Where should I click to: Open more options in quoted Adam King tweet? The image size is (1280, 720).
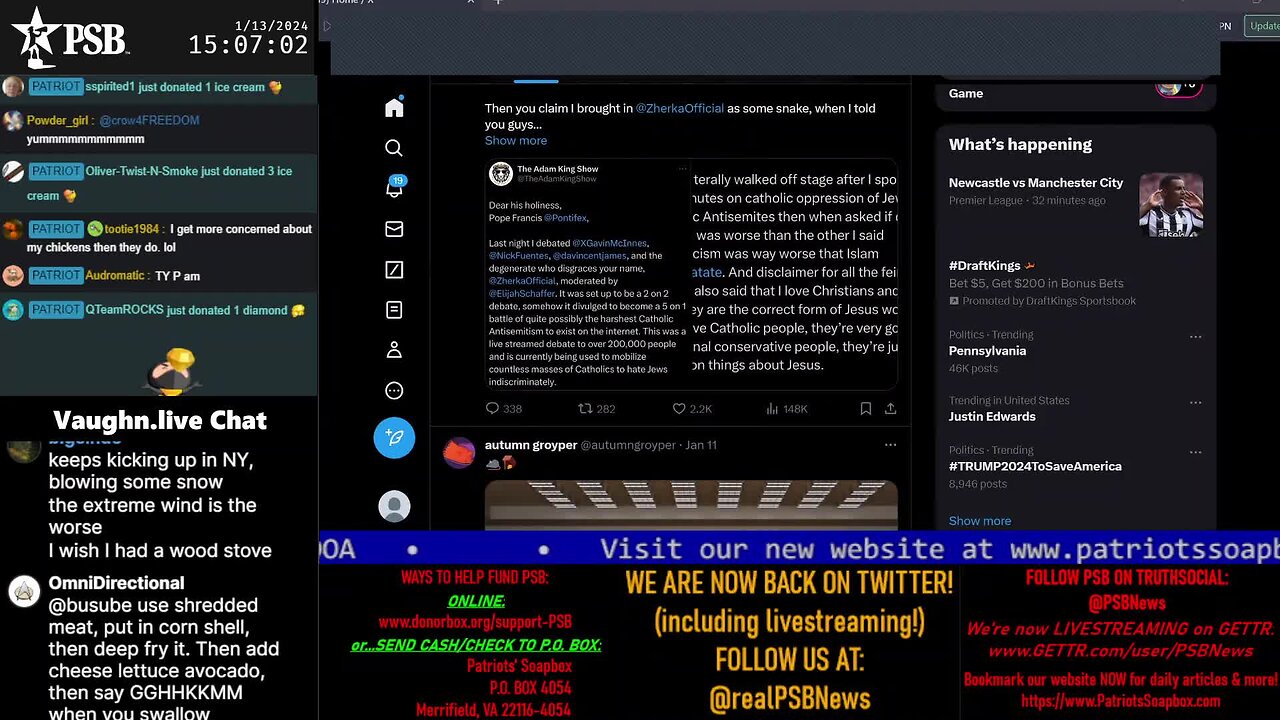(x=683, y=168)
